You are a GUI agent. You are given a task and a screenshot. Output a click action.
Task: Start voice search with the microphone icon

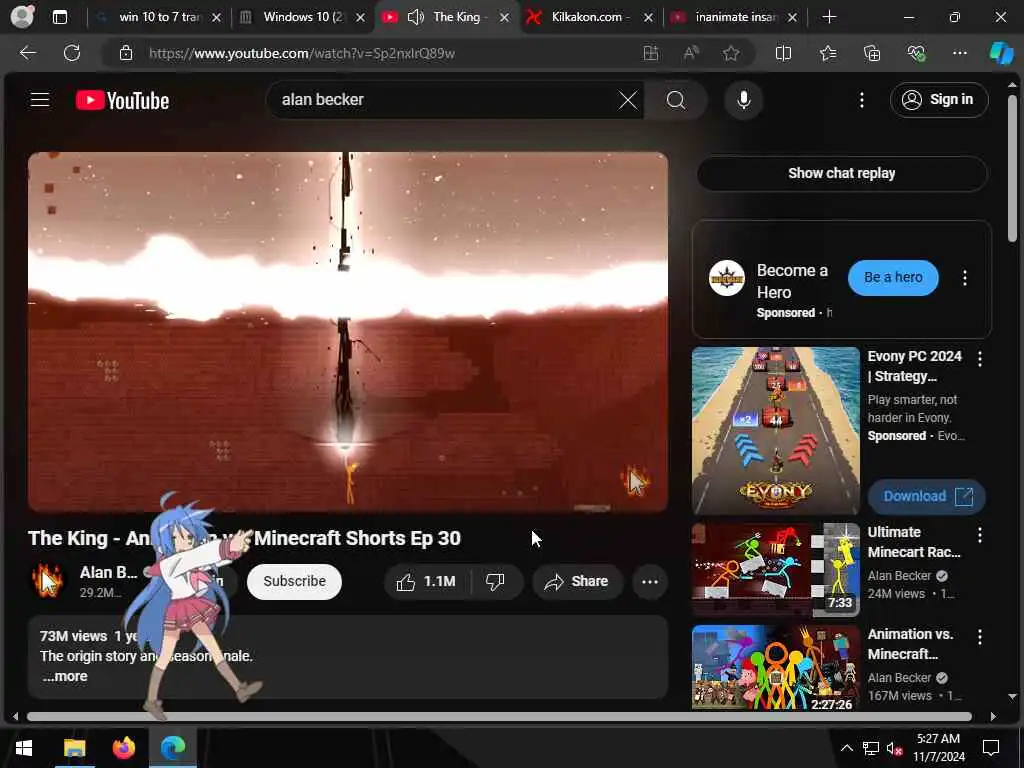coord(743,100)
